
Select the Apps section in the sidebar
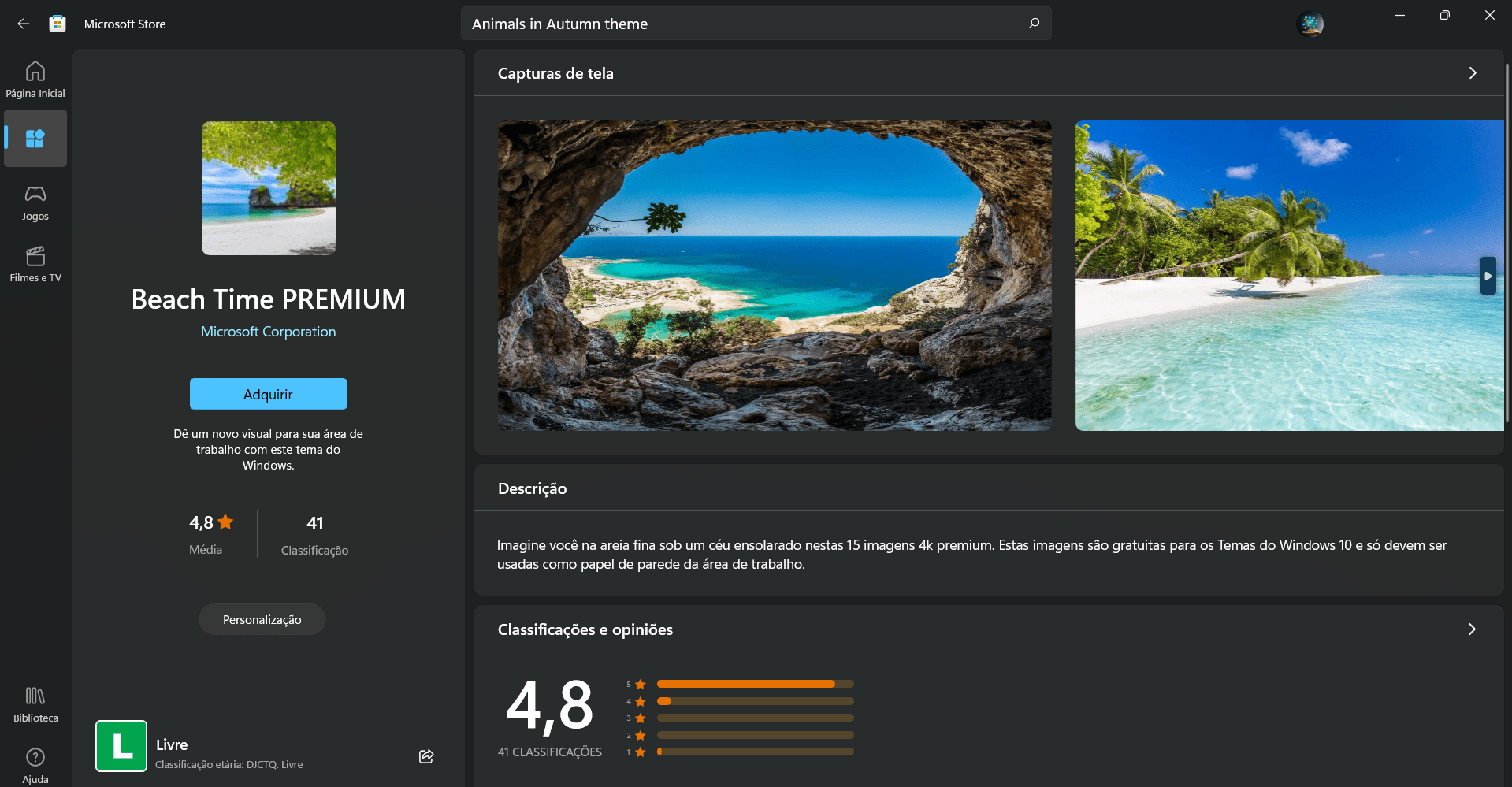35,138
